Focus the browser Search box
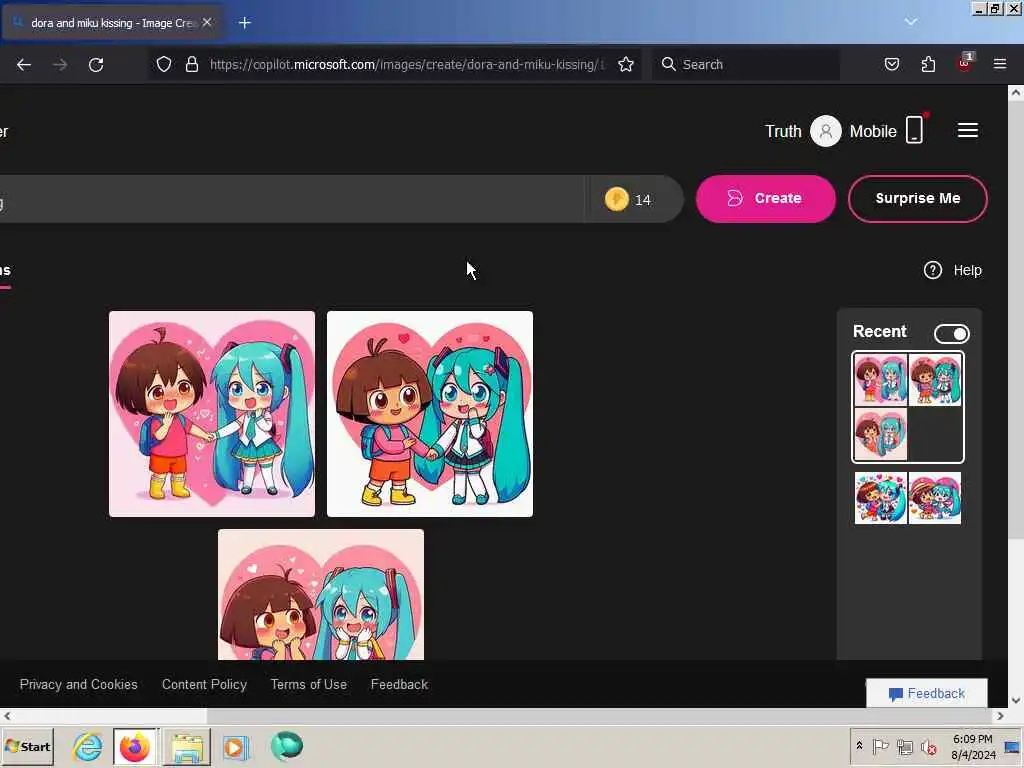This screenshot has width=1024, height=768. pyautogui.click(x=746, y=64)
